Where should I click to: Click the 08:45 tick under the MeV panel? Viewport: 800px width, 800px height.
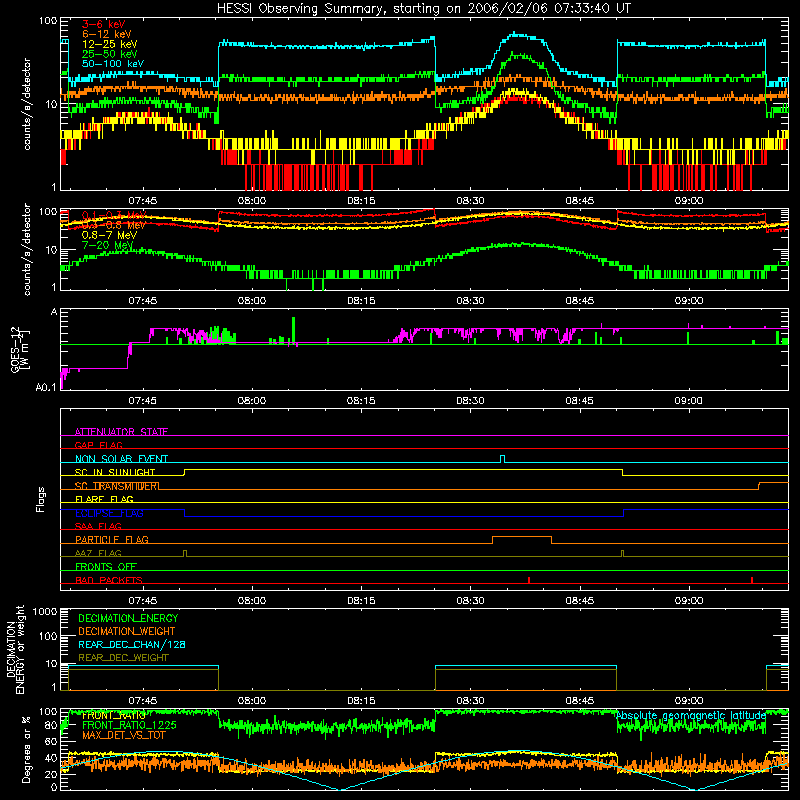(579, 301)
